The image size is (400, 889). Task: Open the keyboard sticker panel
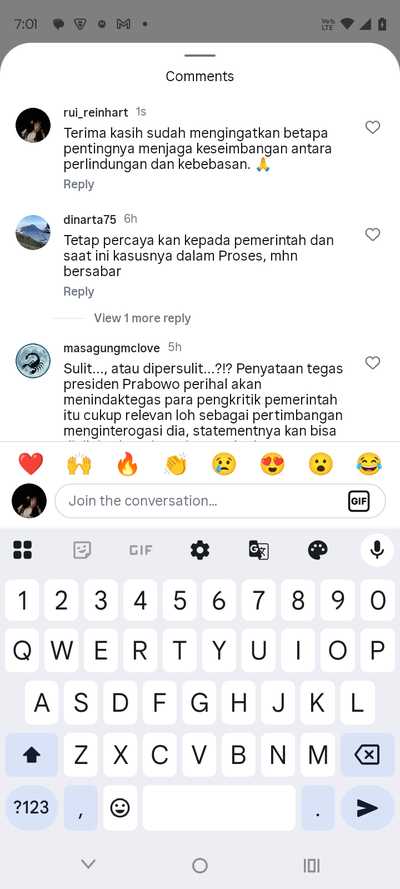[82, 549]
